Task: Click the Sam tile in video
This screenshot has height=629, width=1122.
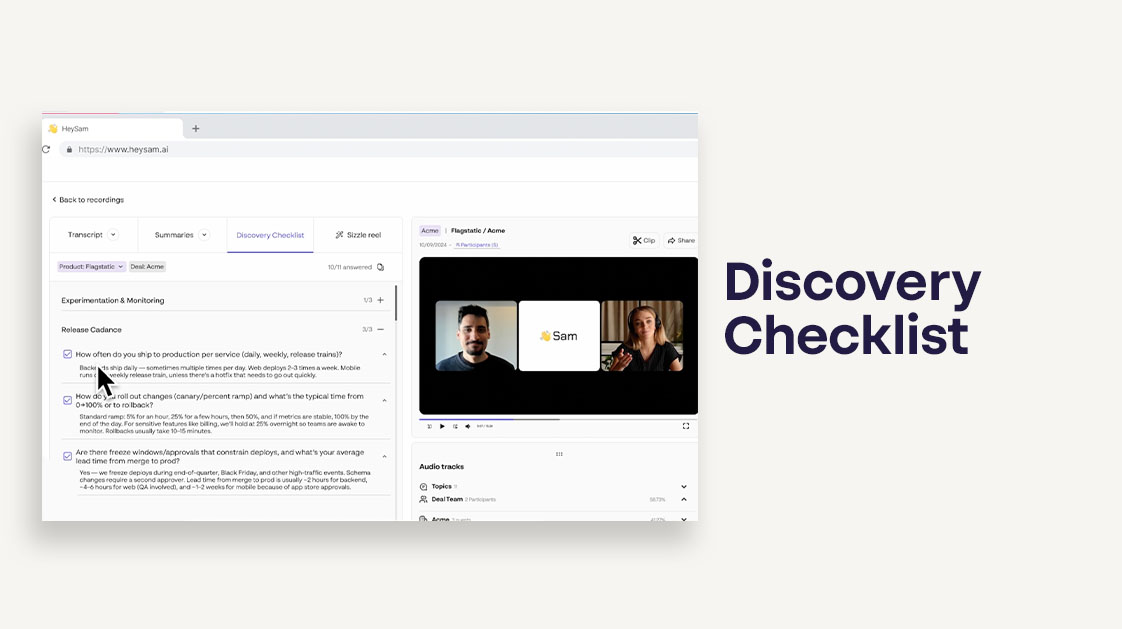Action: point(559,336)
